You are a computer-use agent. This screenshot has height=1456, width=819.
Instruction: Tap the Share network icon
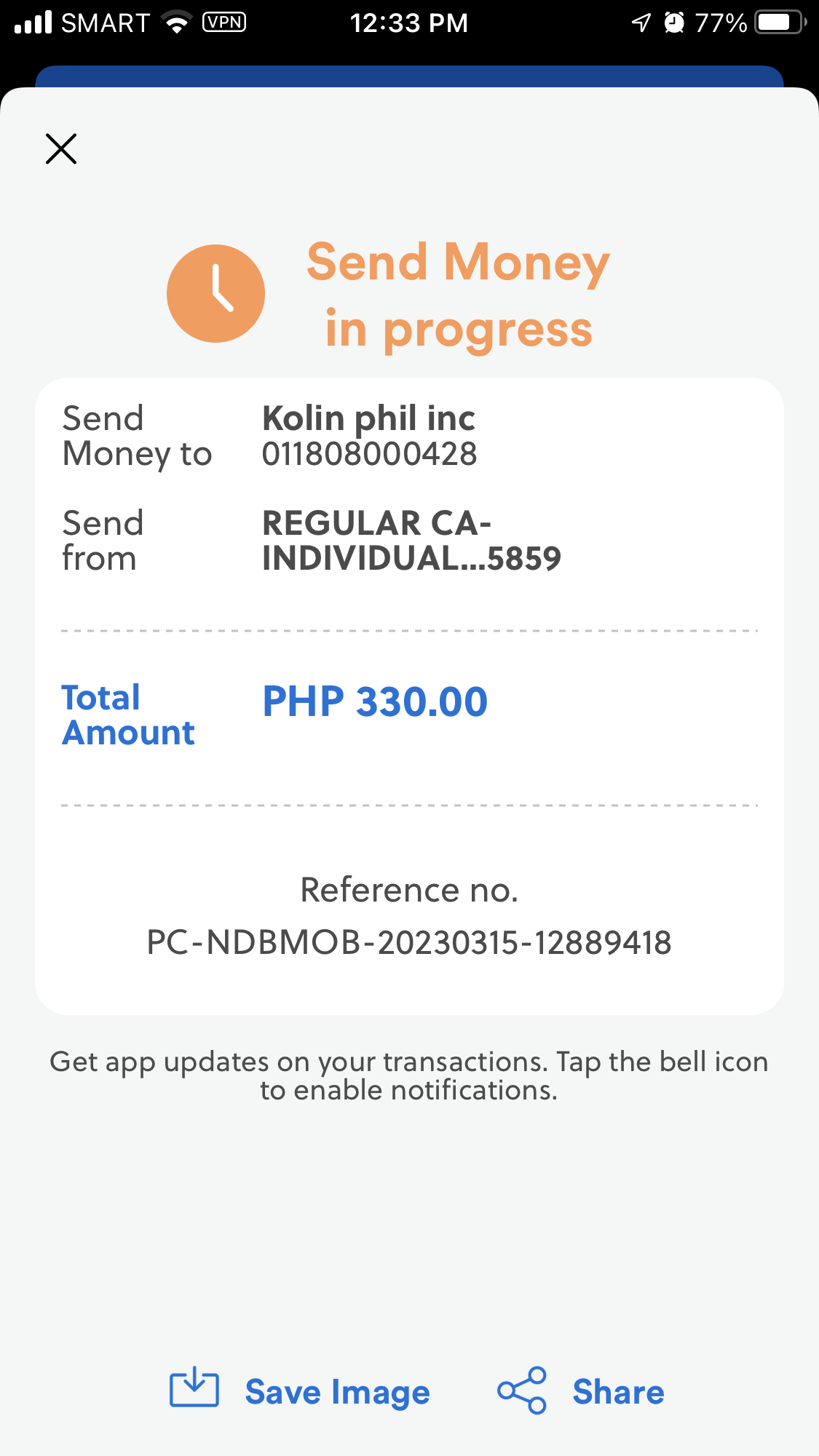click(x=521, y=1391)
